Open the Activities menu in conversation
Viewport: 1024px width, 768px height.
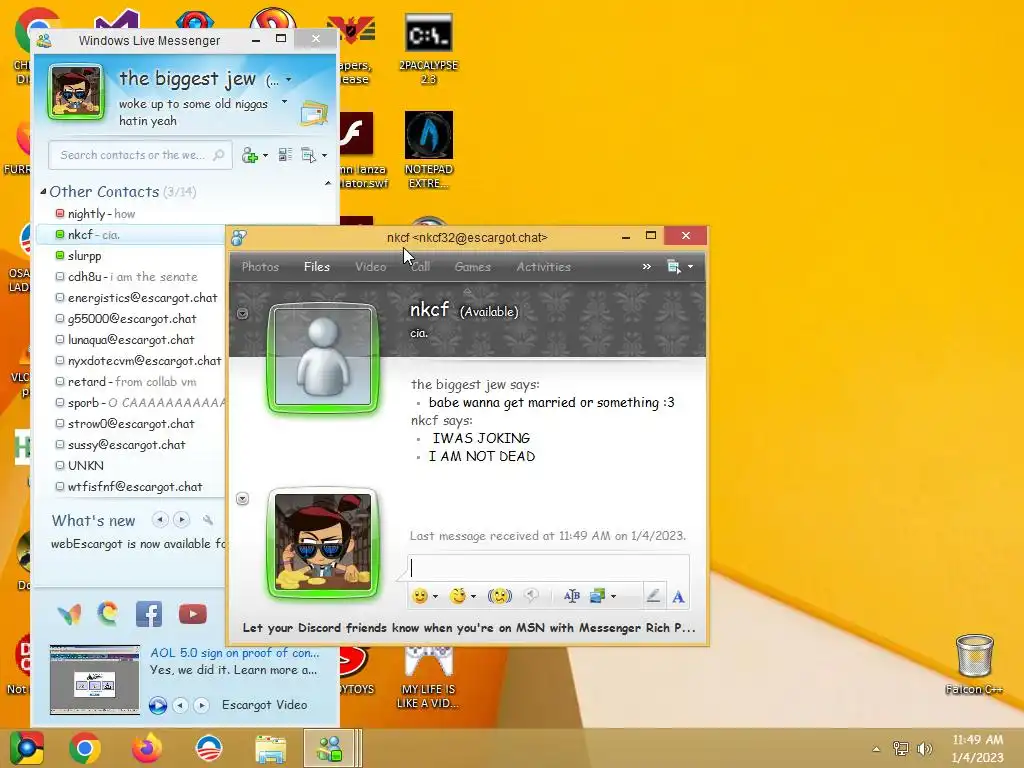[543, 266]
